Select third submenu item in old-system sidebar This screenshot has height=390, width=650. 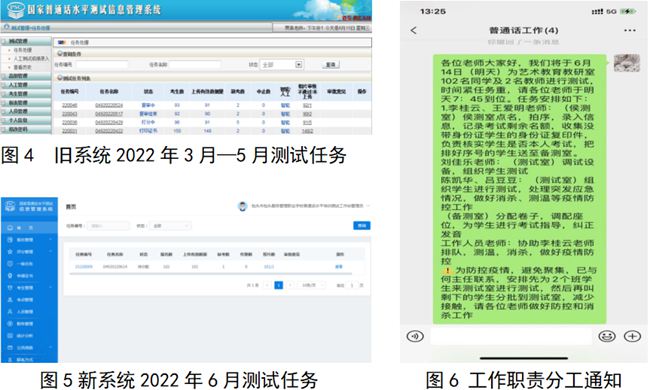point(22,67)
